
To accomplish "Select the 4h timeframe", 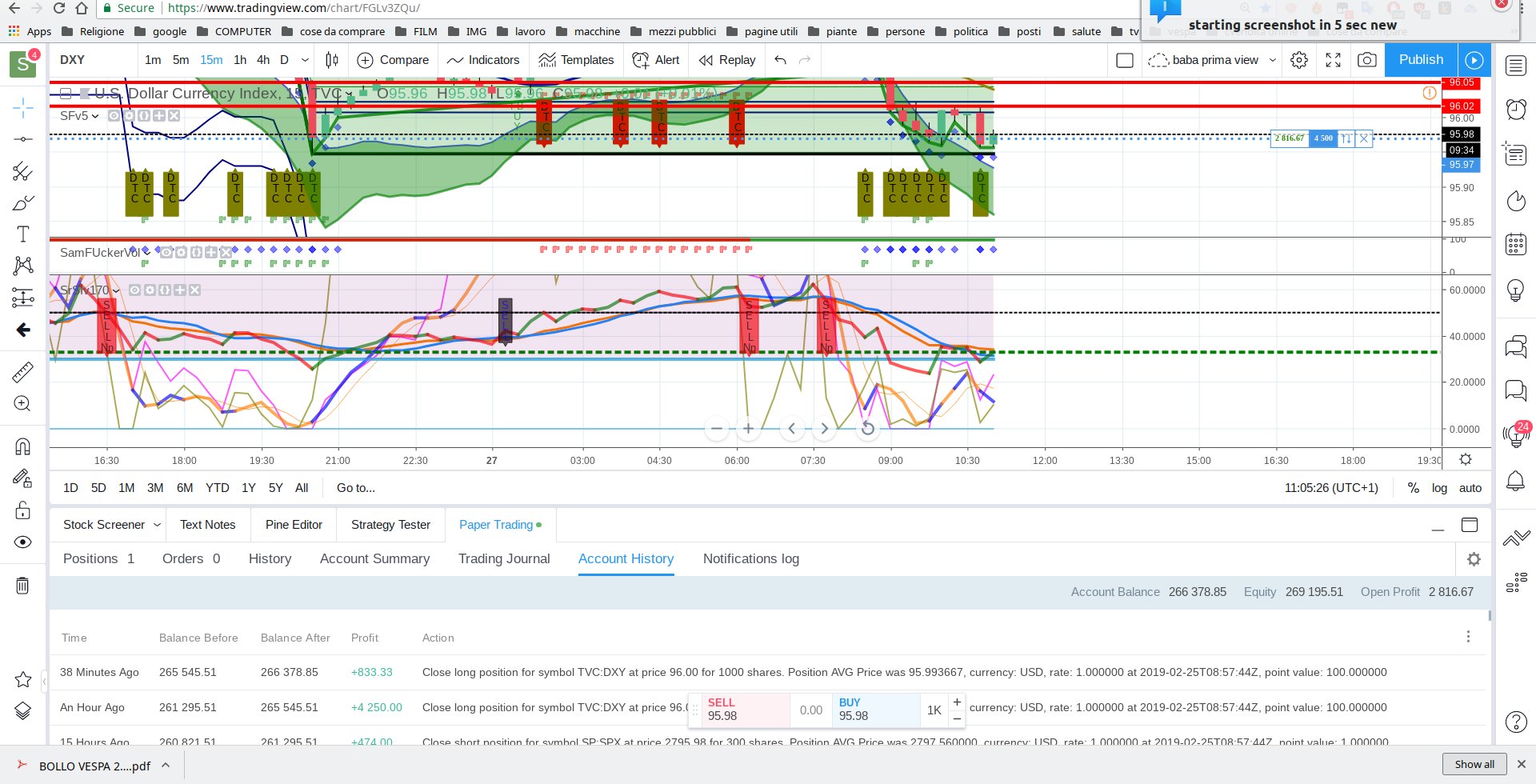I will point(263,60).
